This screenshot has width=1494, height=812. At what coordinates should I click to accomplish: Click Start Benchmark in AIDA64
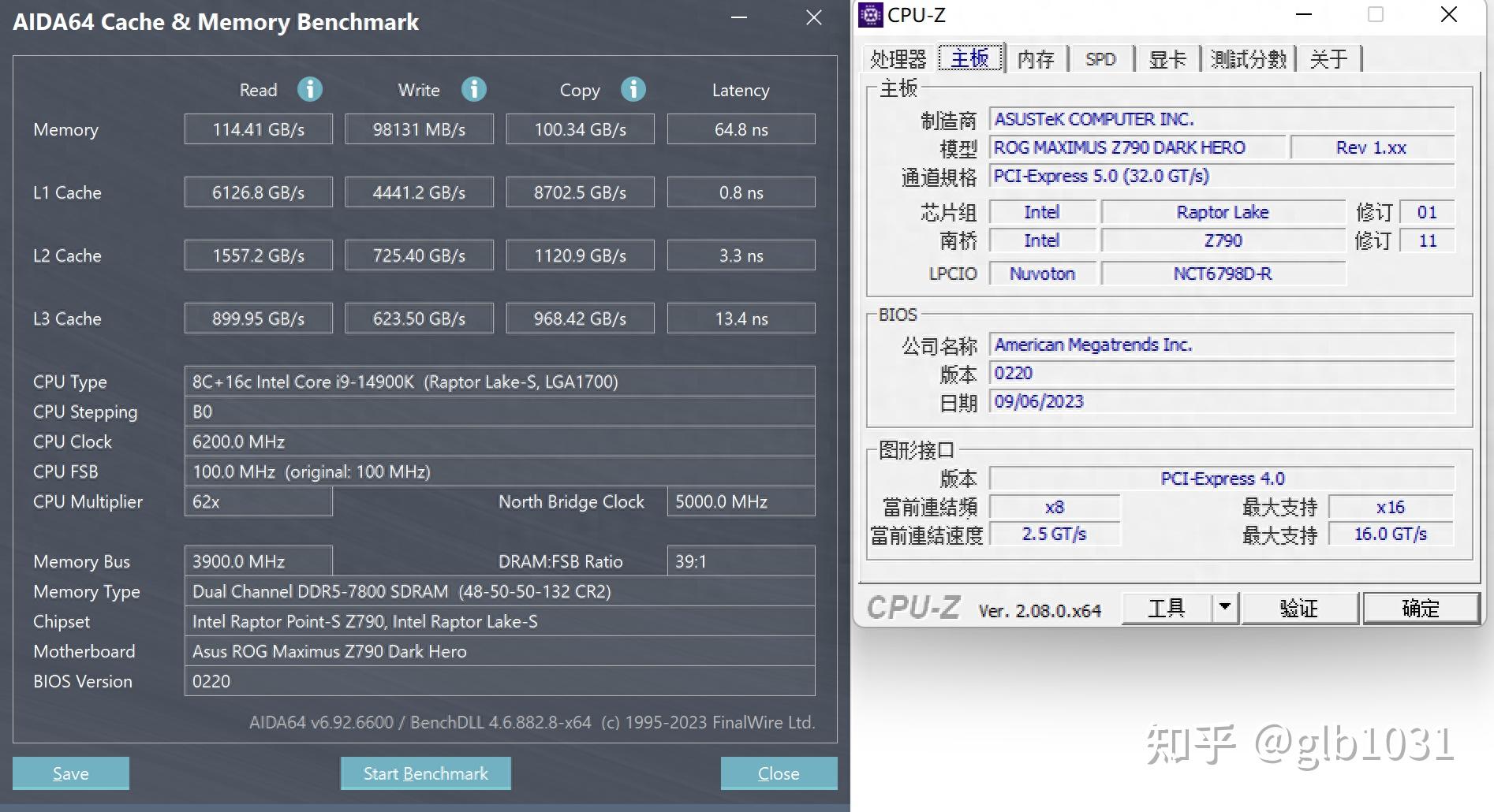pyautogui.click(x=426, y=773)
